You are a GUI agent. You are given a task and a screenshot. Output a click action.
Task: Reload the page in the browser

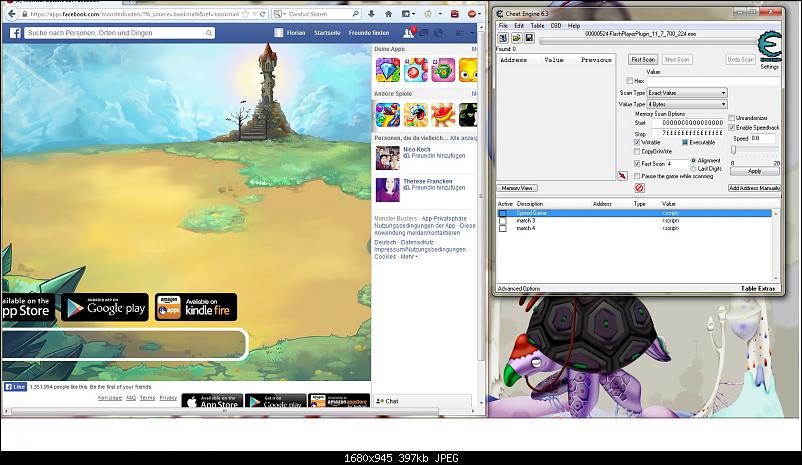tap(263, 14)
